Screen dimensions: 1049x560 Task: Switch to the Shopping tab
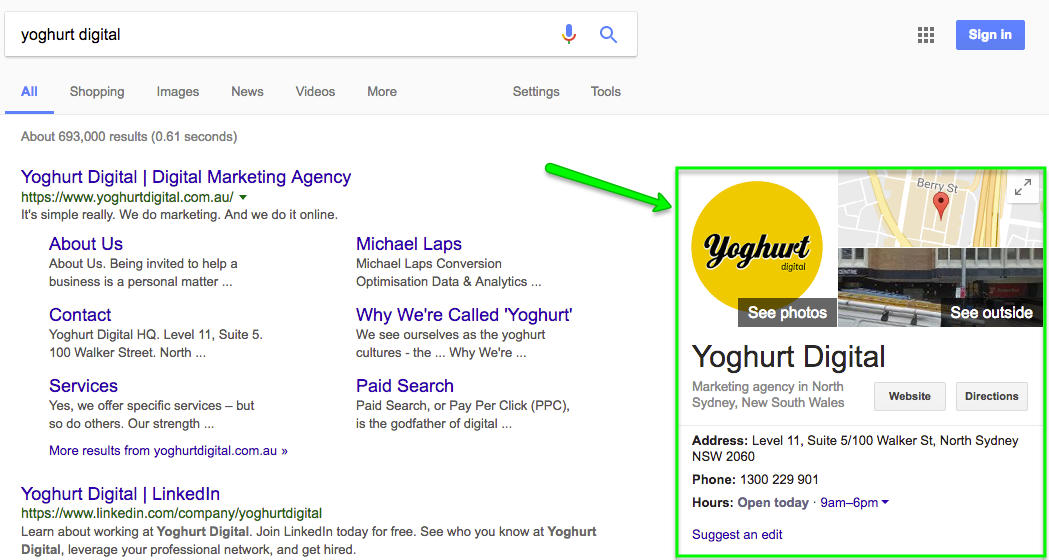click(97, 92)
